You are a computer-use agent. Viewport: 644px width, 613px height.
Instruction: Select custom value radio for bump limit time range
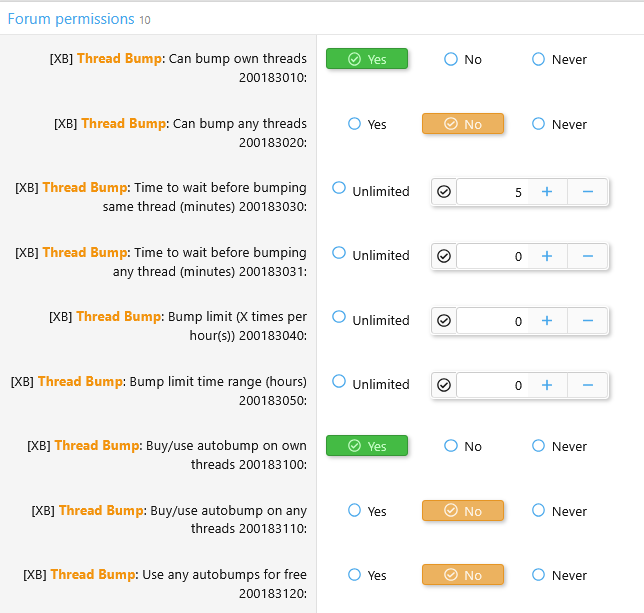(444, 385)
